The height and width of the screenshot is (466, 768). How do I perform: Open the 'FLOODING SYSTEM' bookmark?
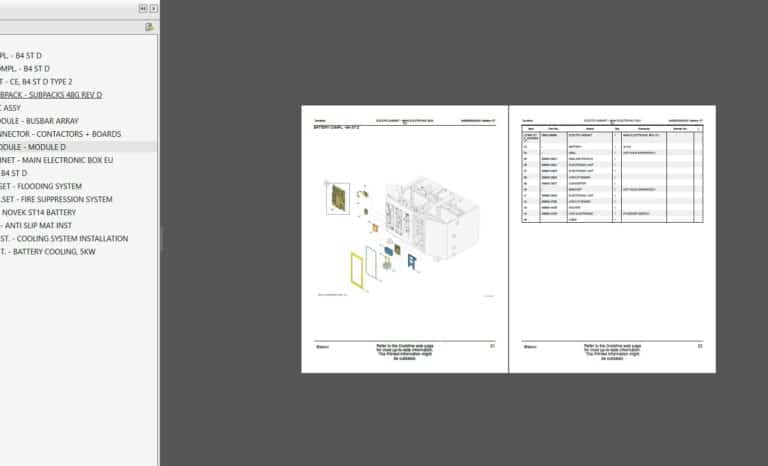41,186
